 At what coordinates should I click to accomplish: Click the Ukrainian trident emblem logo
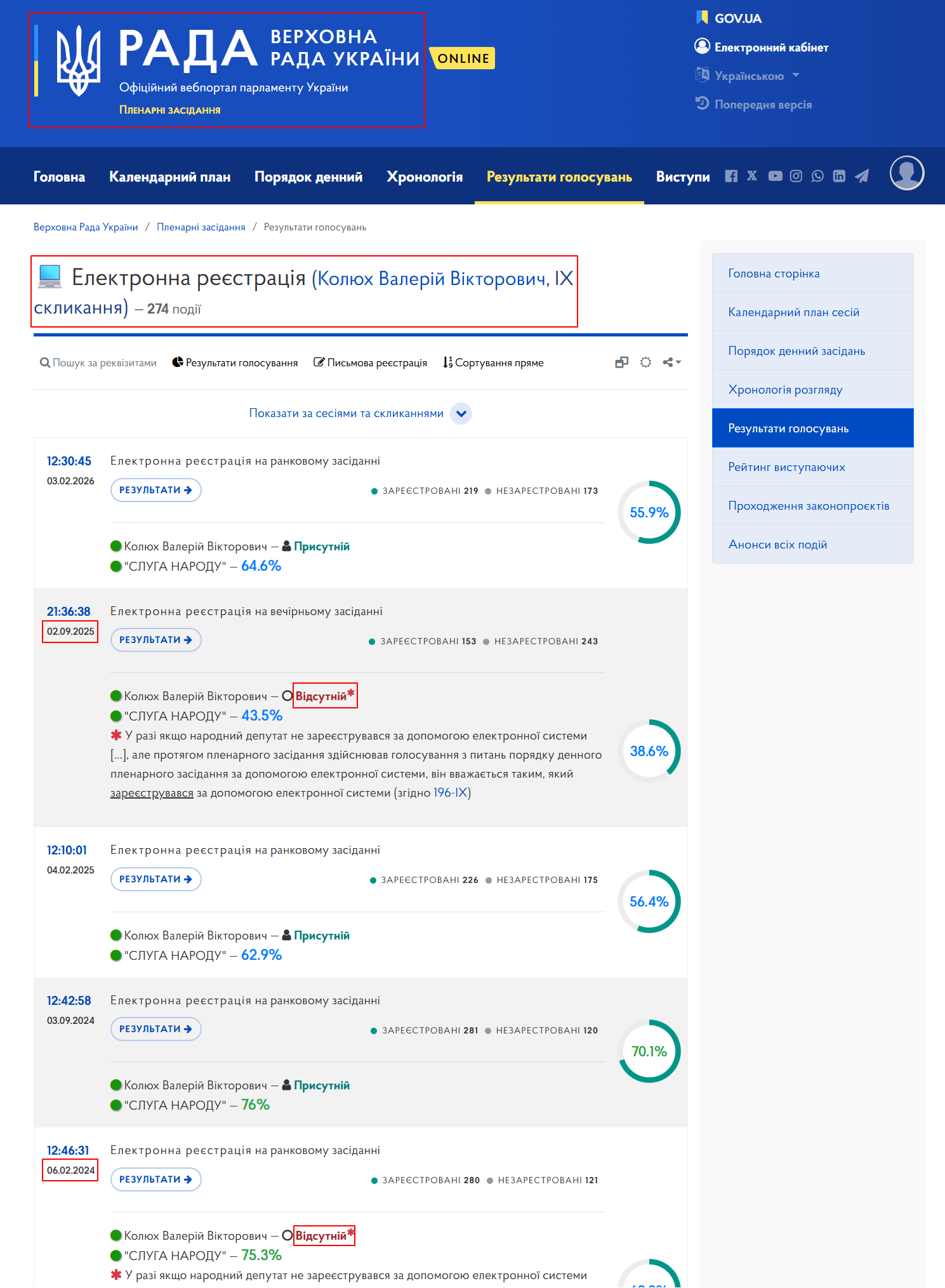point(79,61)
